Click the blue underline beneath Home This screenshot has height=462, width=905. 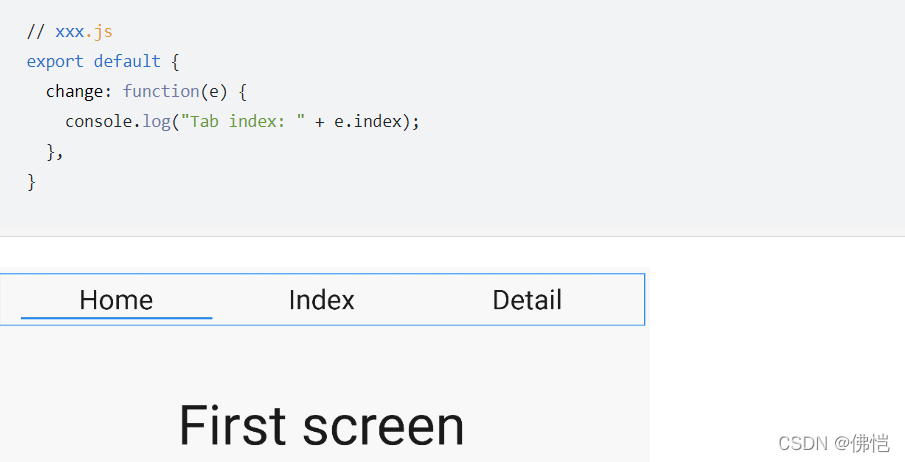point(117,318)
